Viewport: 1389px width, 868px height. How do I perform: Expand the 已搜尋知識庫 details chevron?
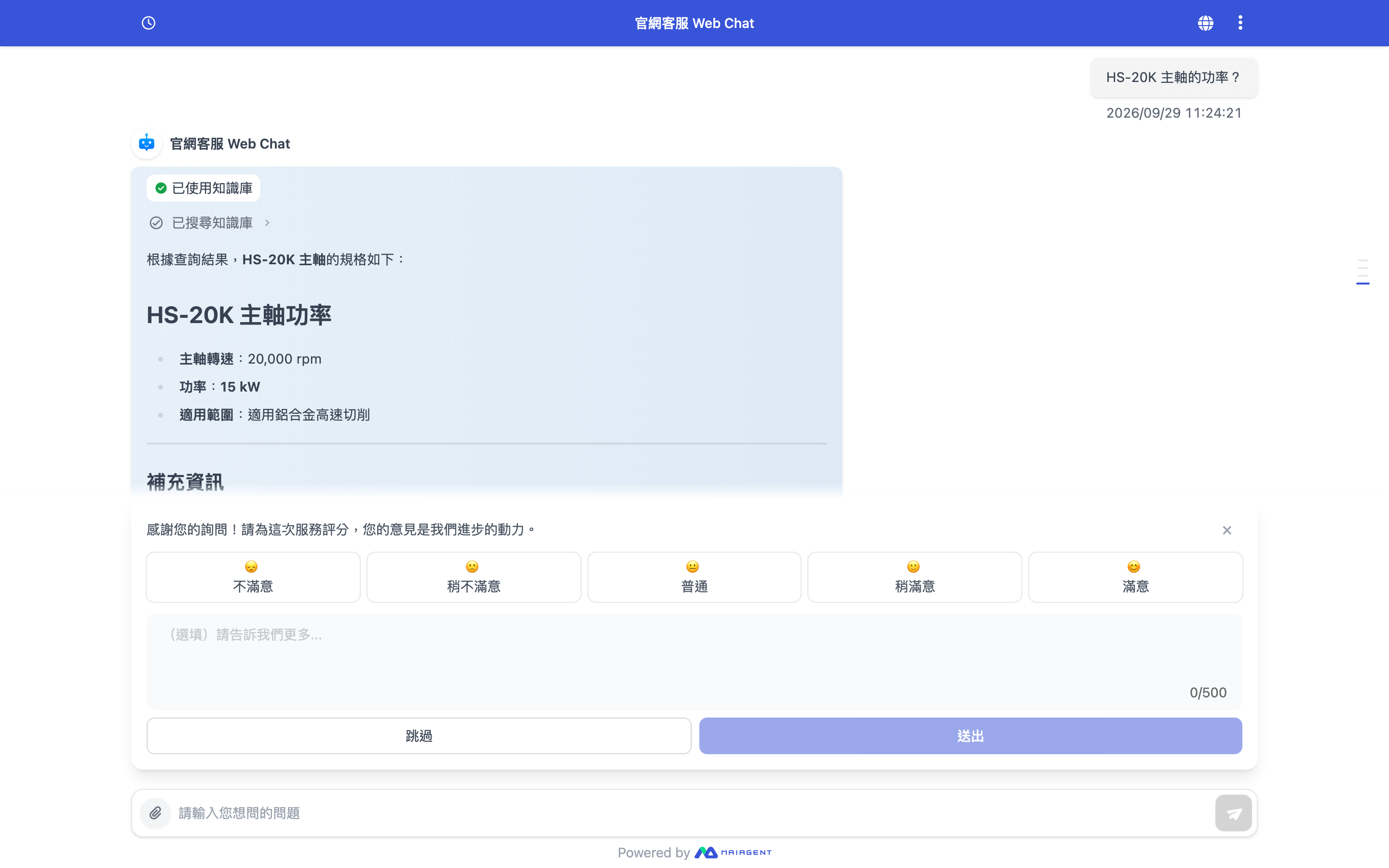[x=267, y=223]
